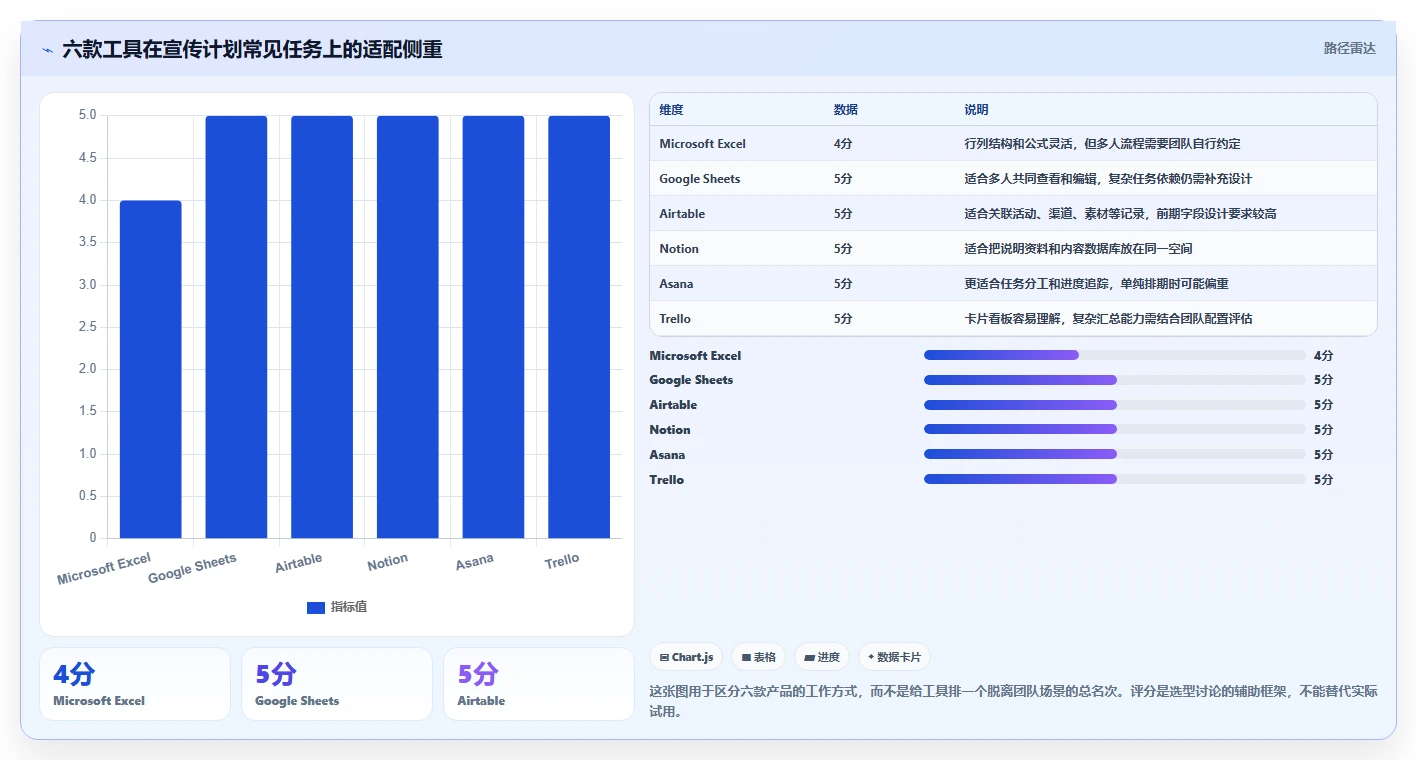Click the Google Sheets bar in the chart
Viewport: 1417px width, 760px height.
point(236,327)
